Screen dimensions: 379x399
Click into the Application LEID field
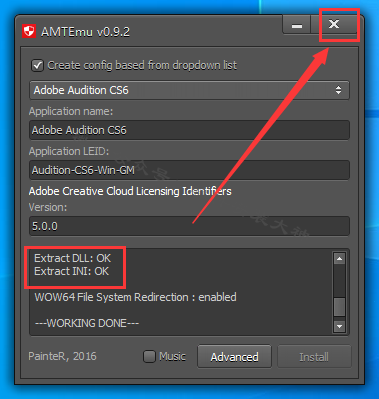pos(189,170)
